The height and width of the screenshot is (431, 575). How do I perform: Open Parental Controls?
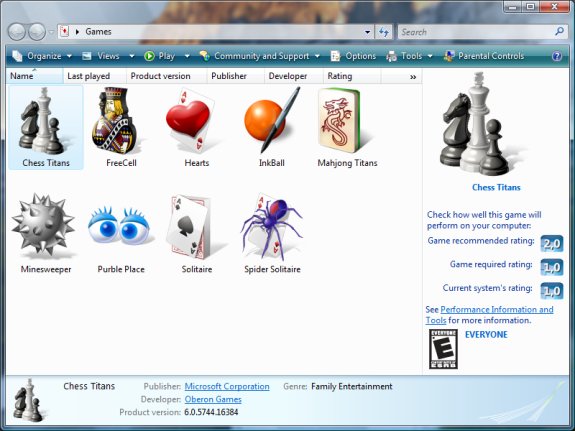click(x=484, y=56)
